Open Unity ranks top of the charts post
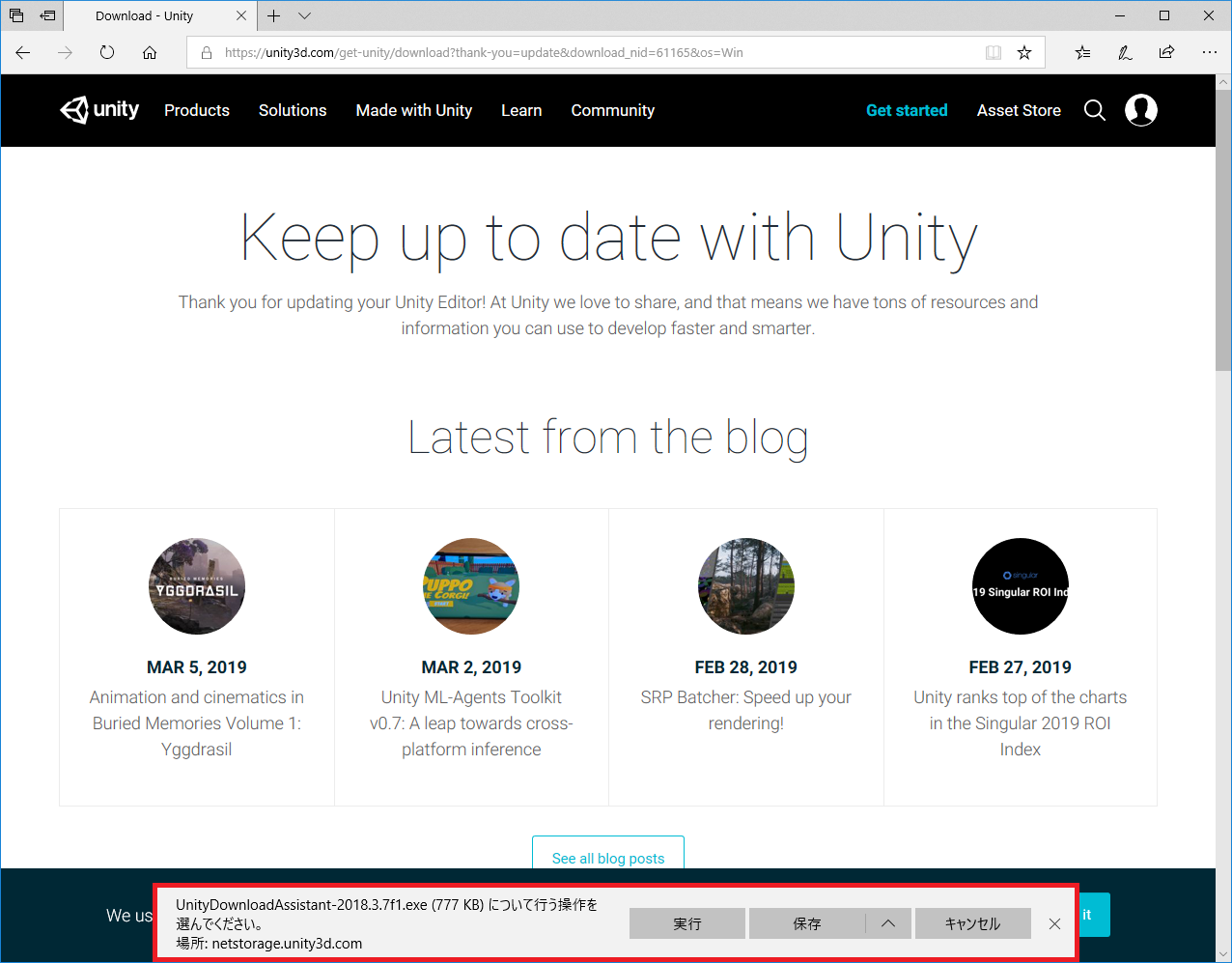The width and height of the screenshot is (1232, 963). 1021,723
